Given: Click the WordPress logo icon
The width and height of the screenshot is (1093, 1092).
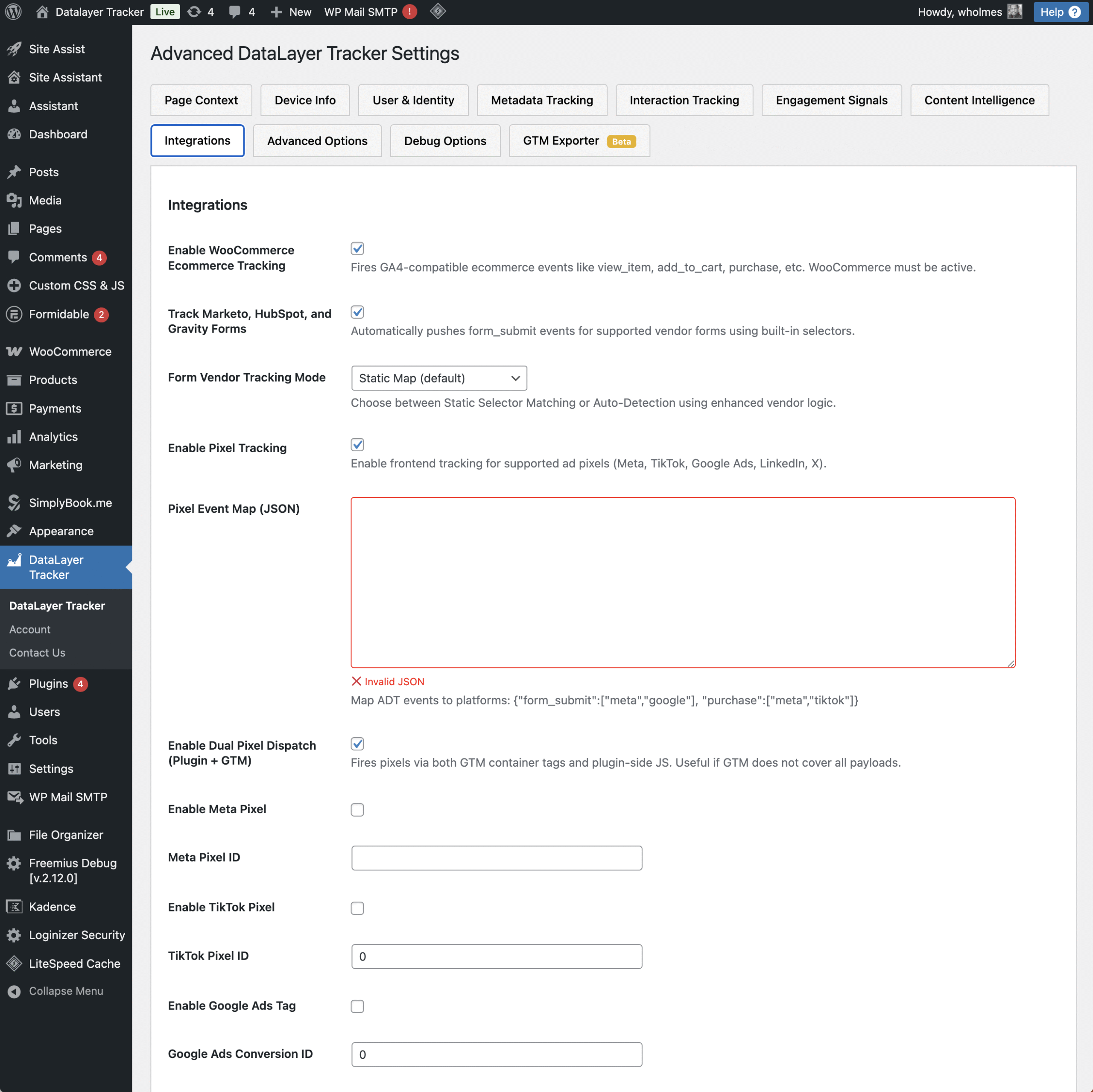Looking at the screenshot, I should point(14,12).
